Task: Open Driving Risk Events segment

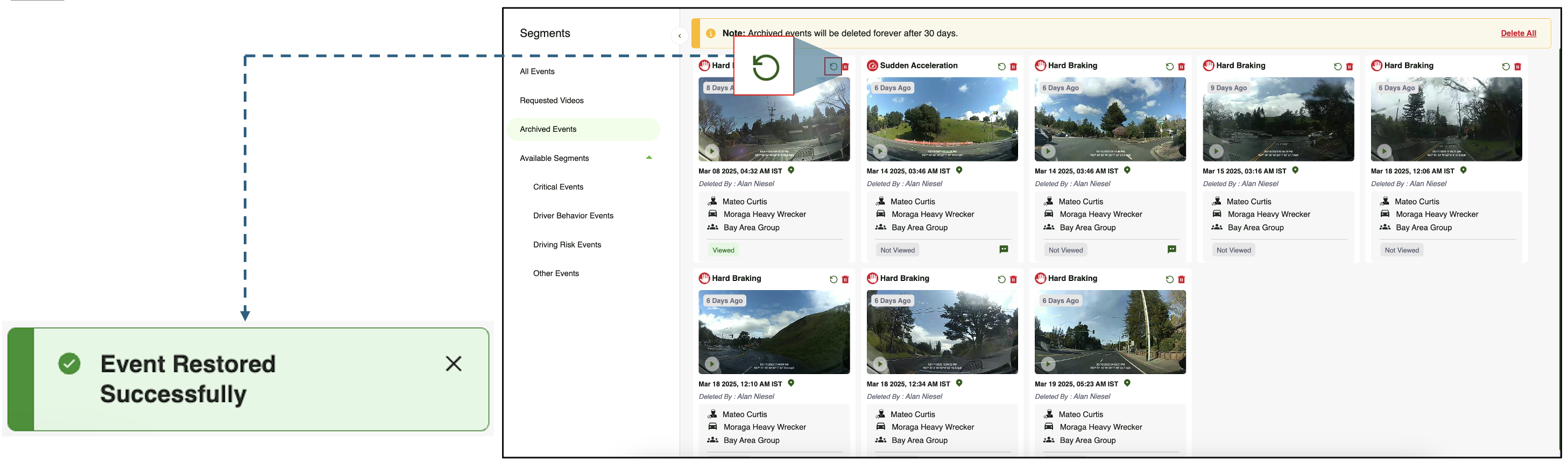Action: point(567,245)
